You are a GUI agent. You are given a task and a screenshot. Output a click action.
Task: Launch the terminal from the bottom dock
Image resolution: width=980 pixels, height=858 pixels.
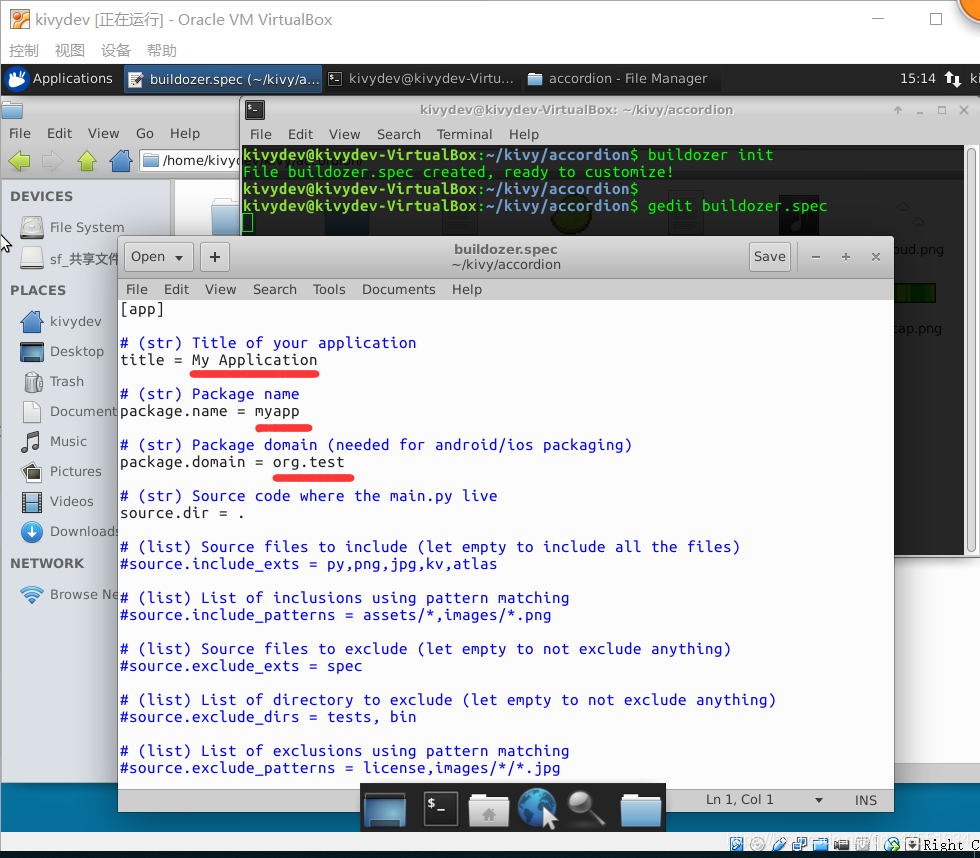[440, 810]
